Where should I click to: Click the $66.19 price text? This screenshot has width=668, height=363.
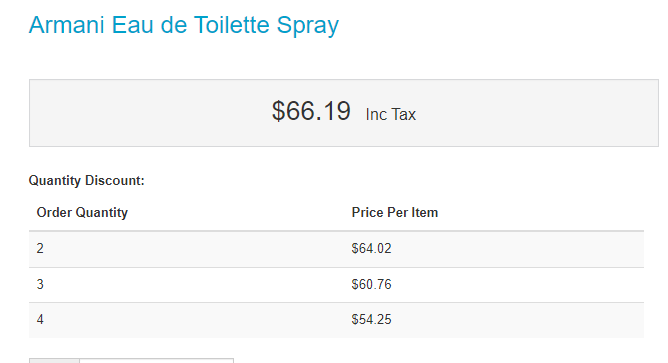pos(311,111)
